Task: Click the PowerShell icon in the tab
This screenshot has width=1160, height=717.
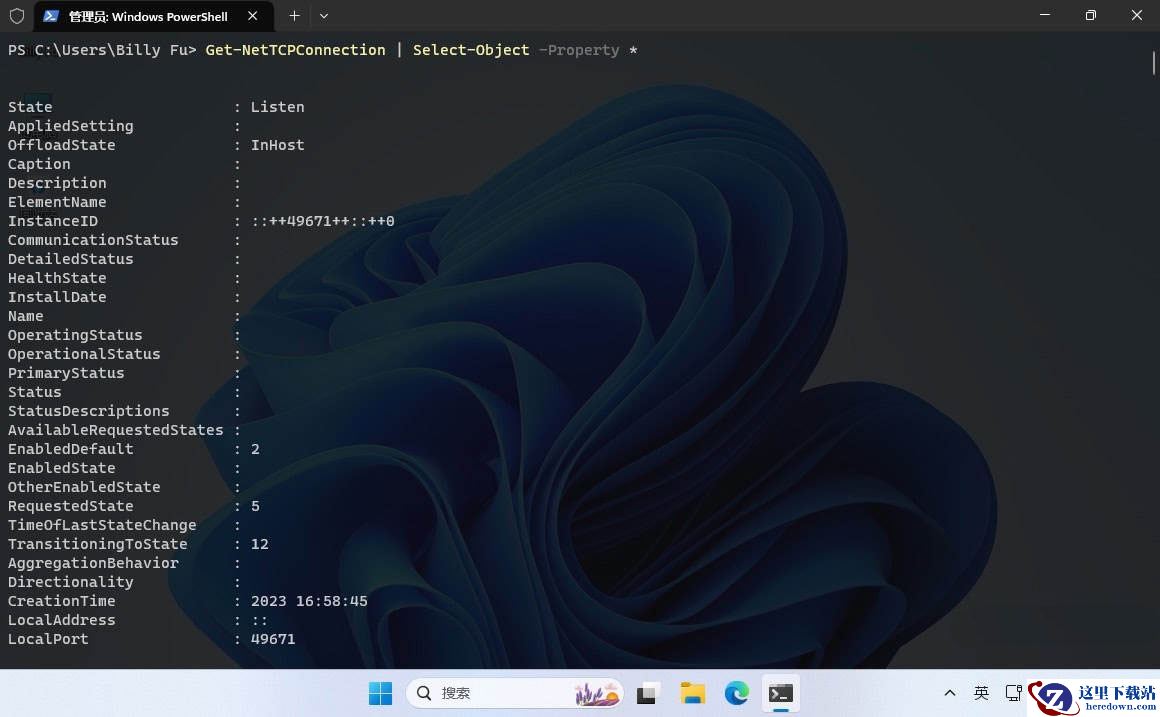Action: (x=51, y=16)
